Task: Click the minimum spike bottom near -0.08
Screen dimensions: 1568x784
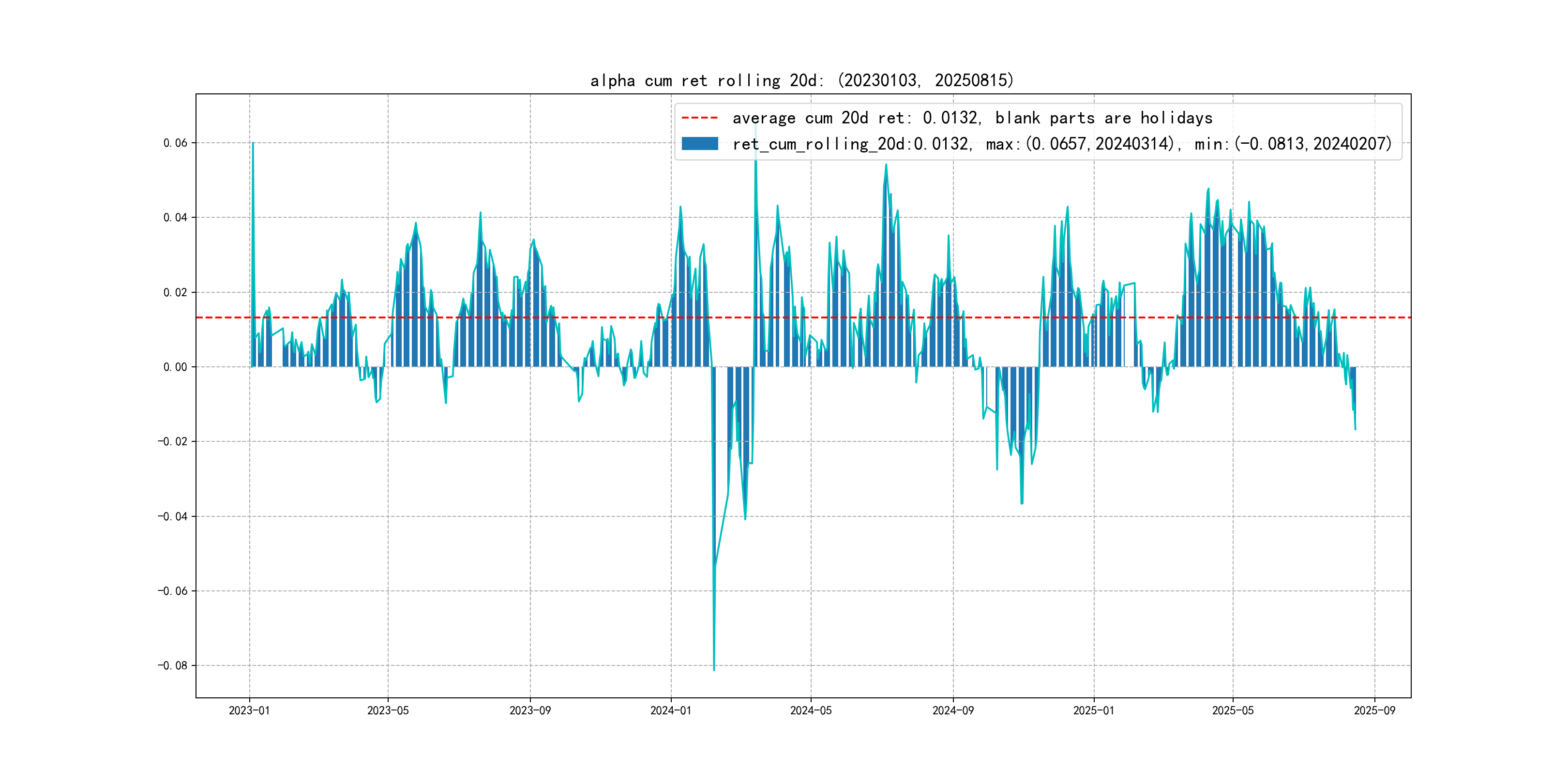Action: click(x=714, y=668)
